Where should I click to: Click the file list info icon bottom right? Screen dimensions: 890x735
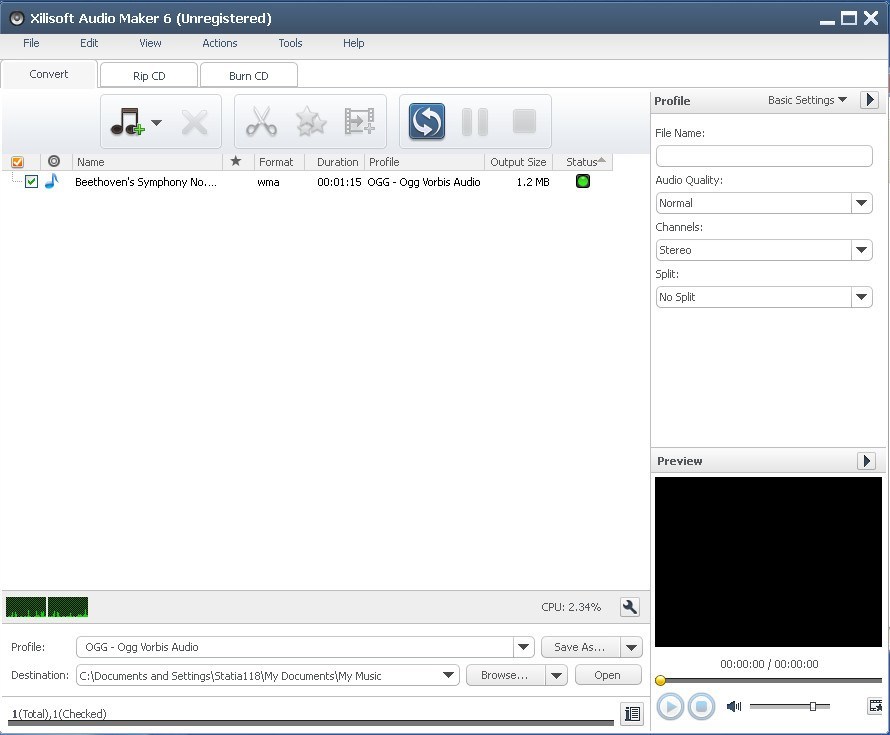[x=632, y=713]
